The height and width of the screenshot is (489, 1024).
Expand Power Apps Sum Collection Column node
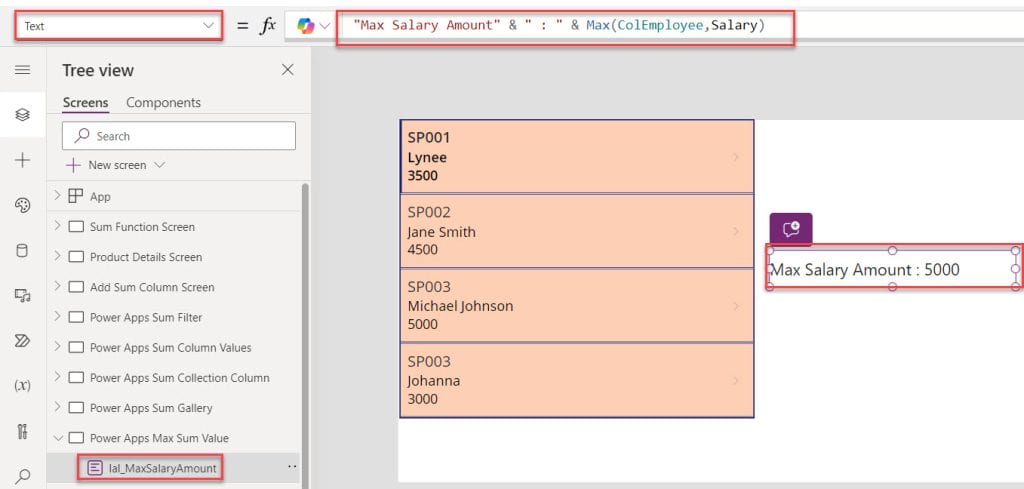pos(57,377)
